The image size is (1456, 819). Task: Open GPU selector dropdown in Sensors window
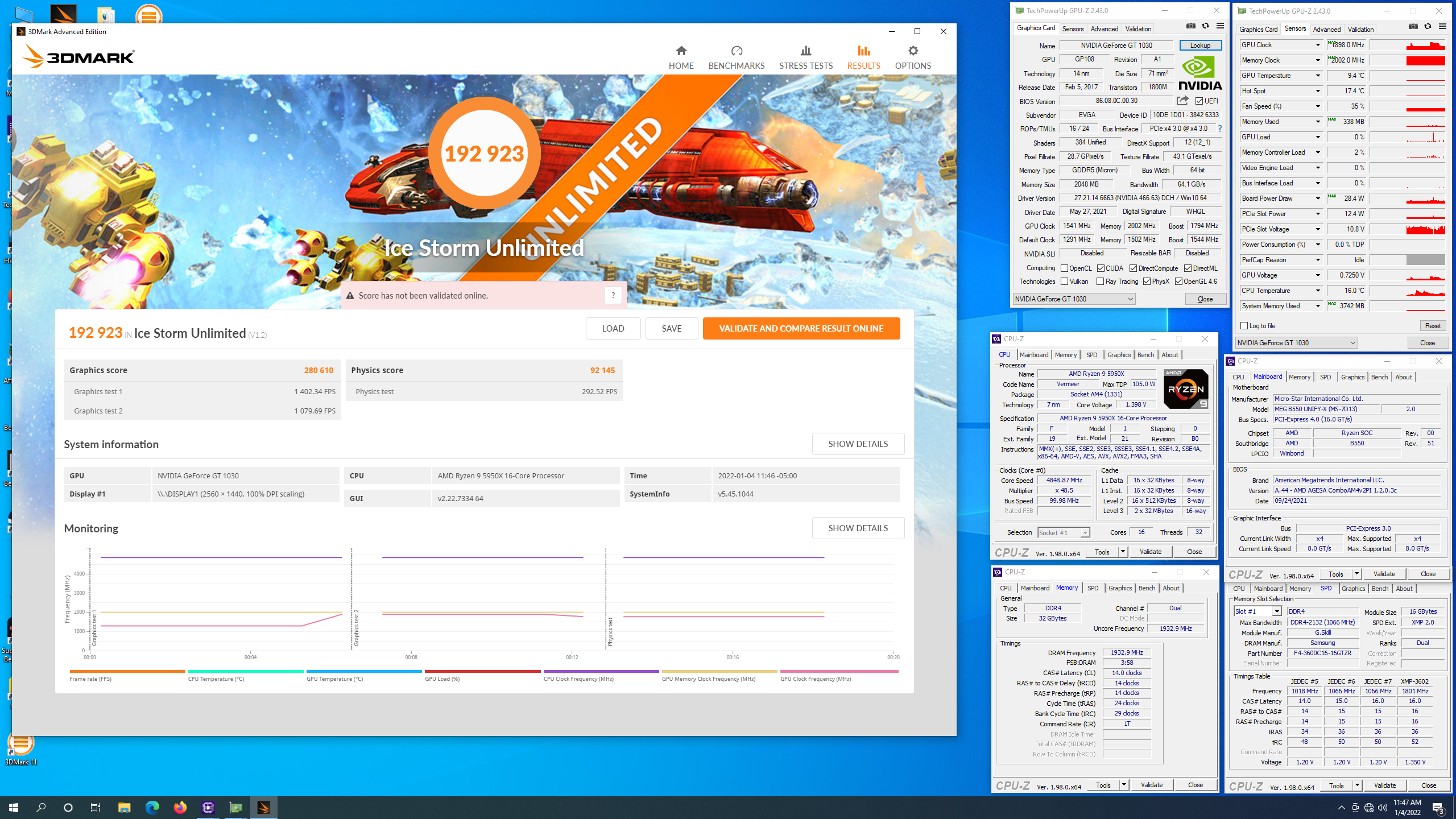pyautogui.click(x=1296, y=342)
